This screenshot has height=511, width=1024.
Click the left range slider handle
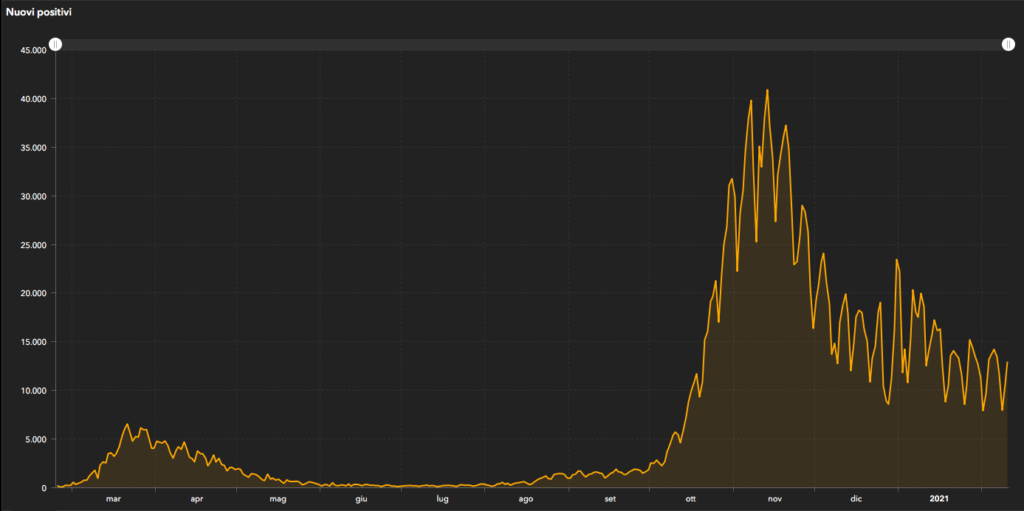[x=56, y=45]
